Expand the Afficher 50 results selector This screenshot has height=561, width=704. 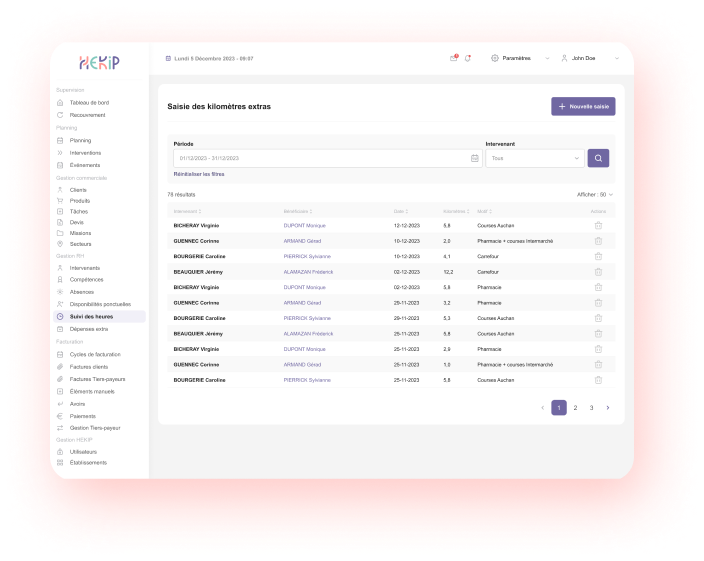coord(595,194)
